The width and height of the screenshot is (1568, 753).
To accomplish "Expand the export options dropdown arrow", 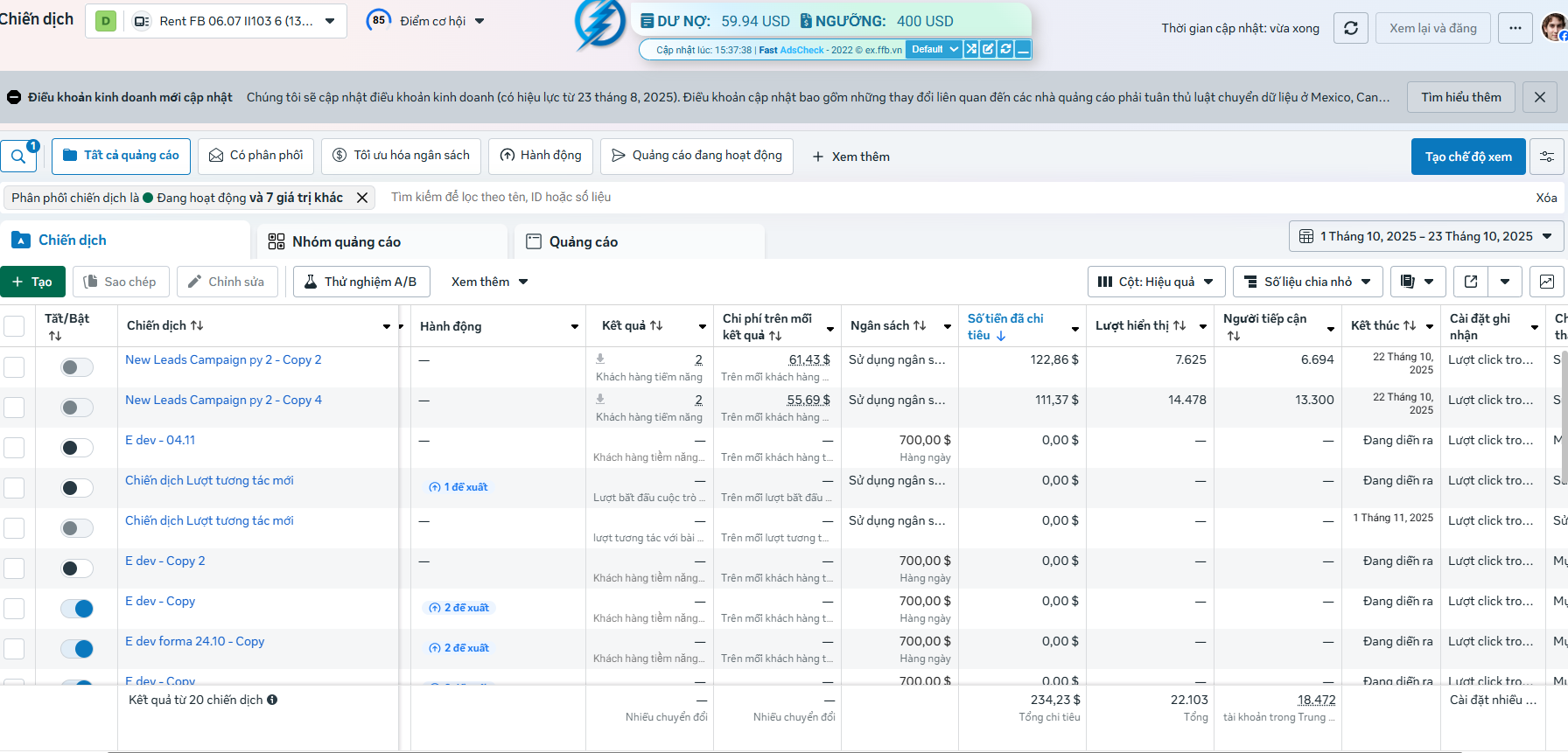I will pyautogui.click(x=1505, y=282).
